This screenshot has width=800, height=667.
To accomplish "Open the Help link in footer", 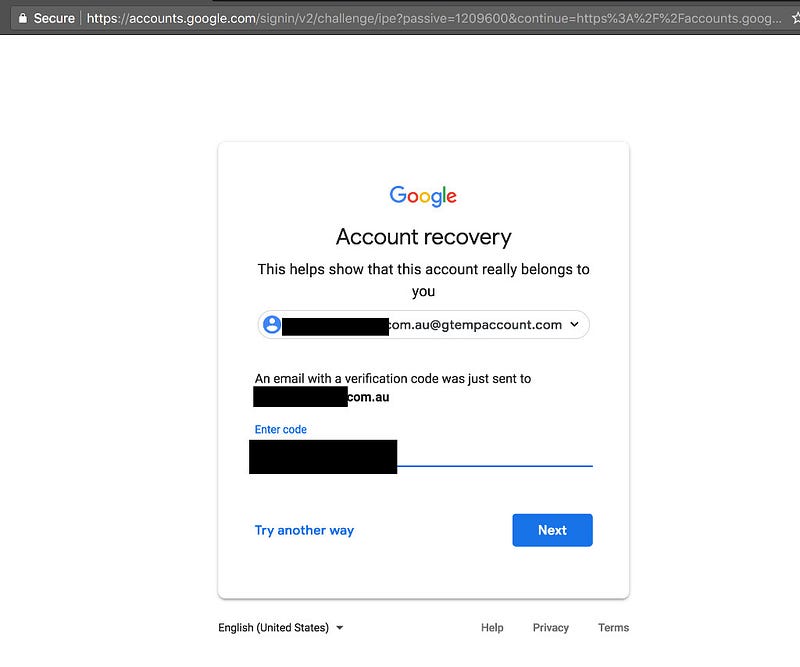I will [x=492, y=627].
